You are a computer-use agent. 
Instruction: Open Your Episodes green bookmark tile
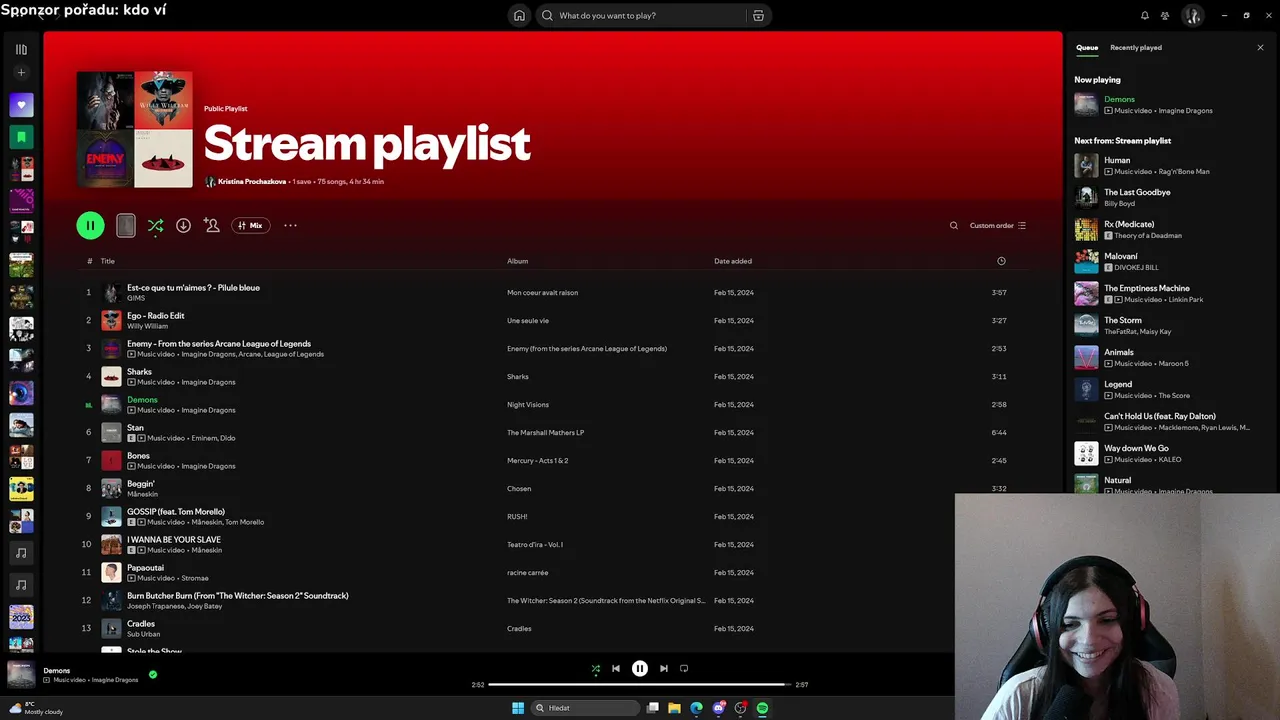pos(21,137)
